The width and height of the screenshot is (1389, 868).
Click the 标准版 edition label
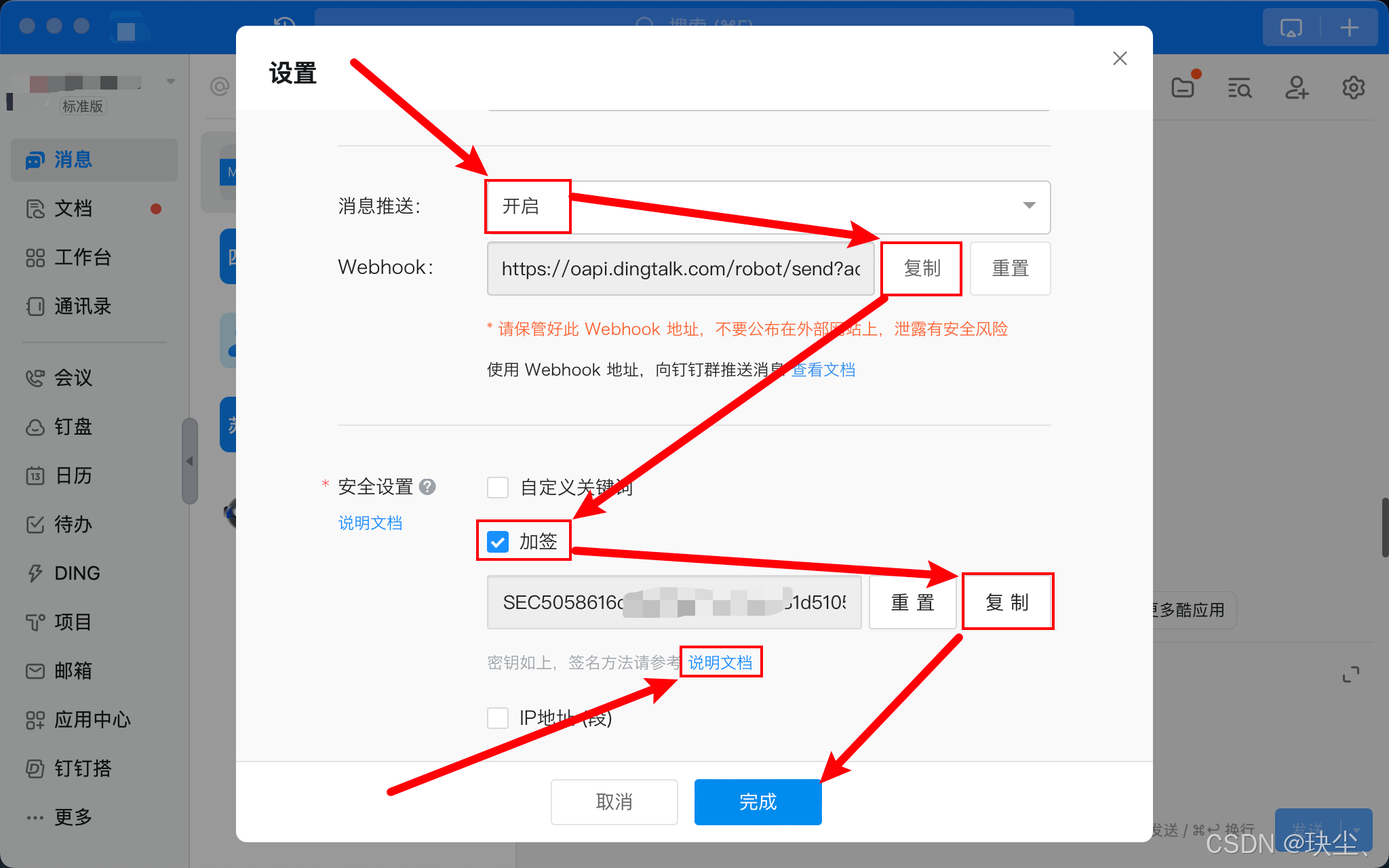pos(83,106)
